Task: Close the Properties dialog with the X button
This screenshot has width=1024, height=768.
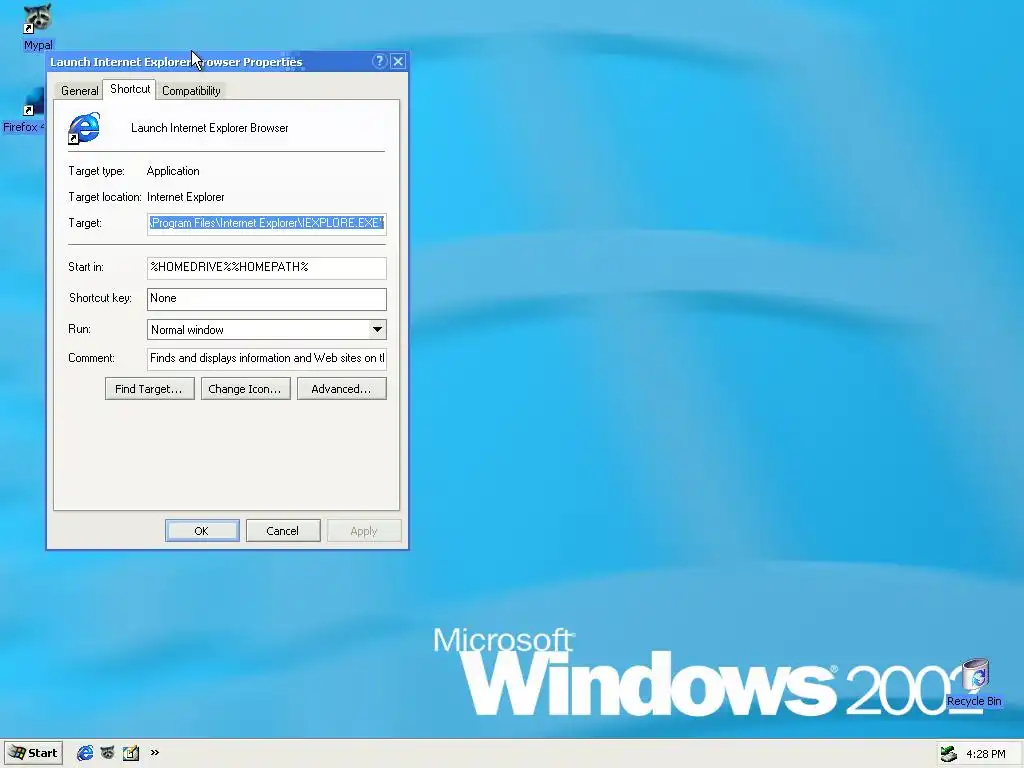Action: (398, 61)
